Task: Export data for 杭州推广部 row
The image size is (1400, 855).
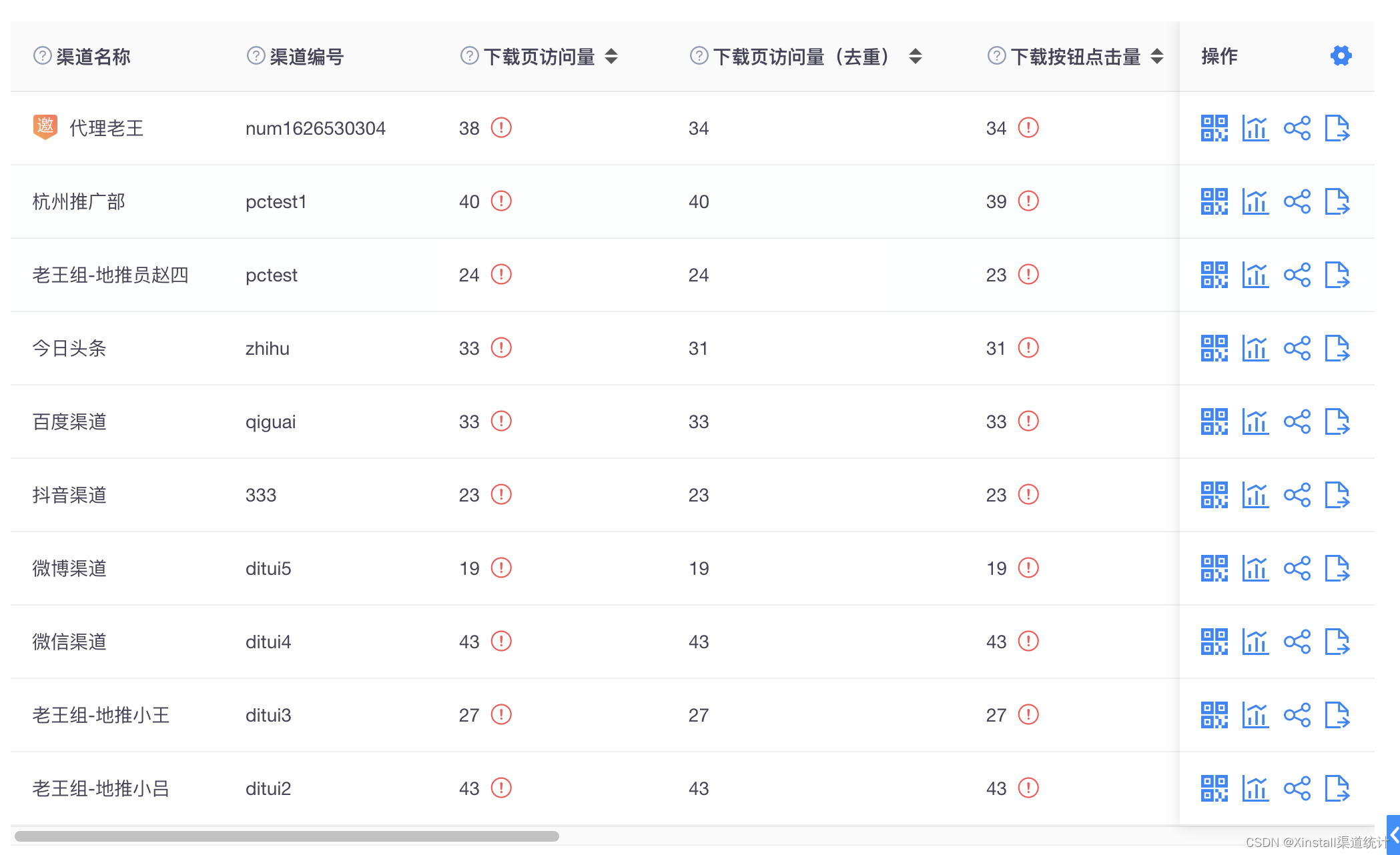Action: pos(1337,201)
